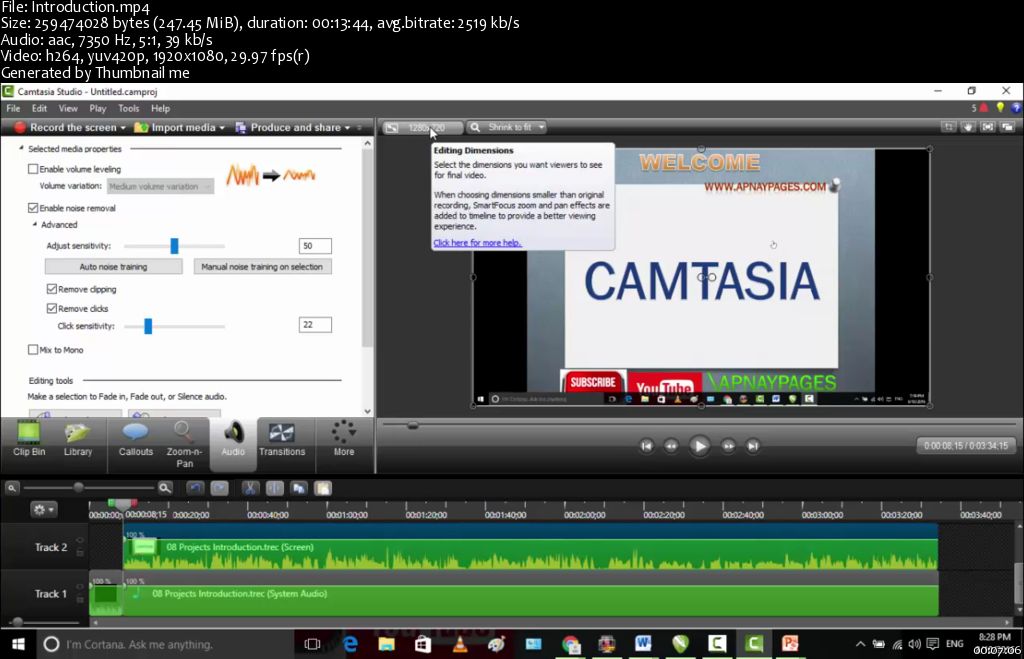
Task: Click the step forward playback button
Action: coord(728,446)
